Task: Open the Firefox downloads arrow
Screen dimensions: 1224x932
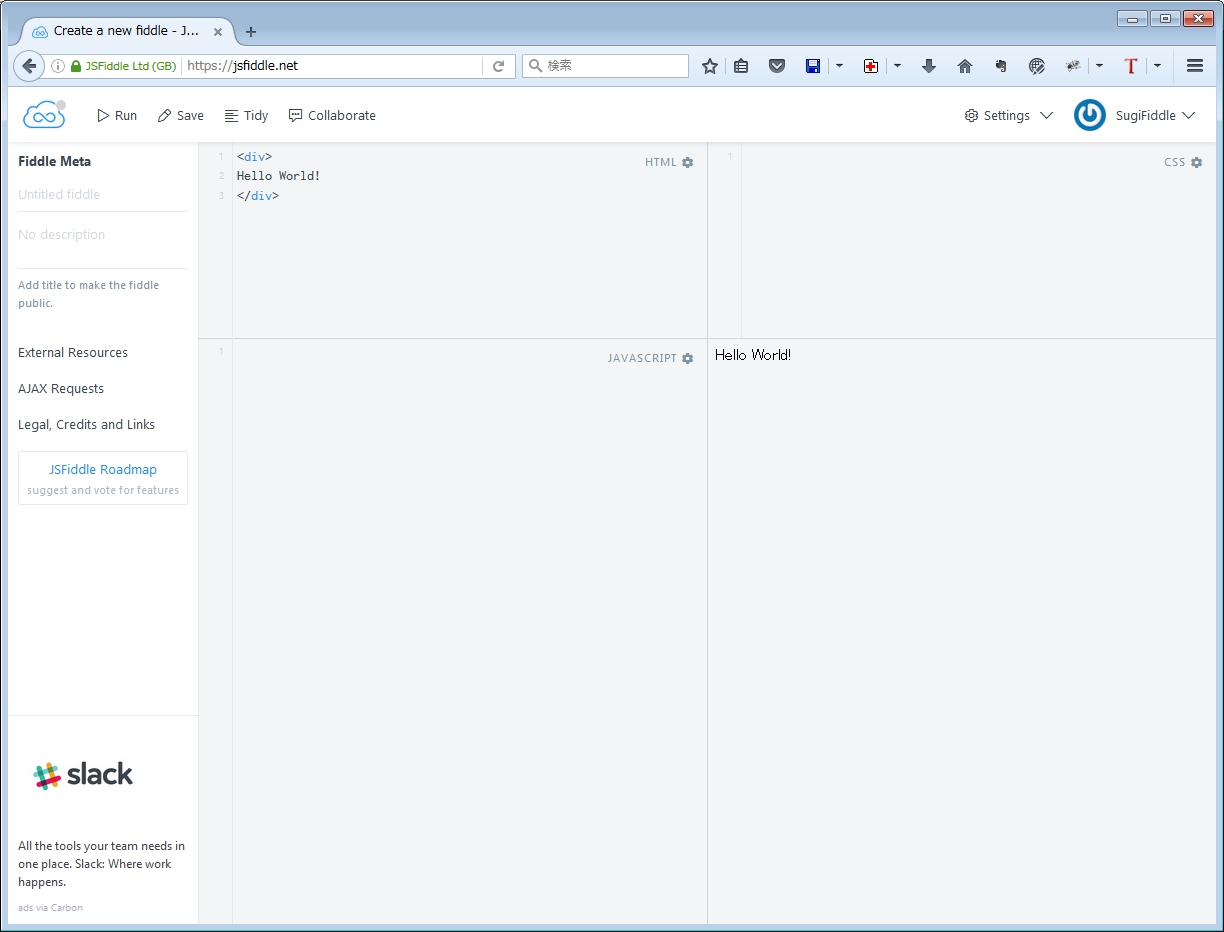Action: click(929, 66)
